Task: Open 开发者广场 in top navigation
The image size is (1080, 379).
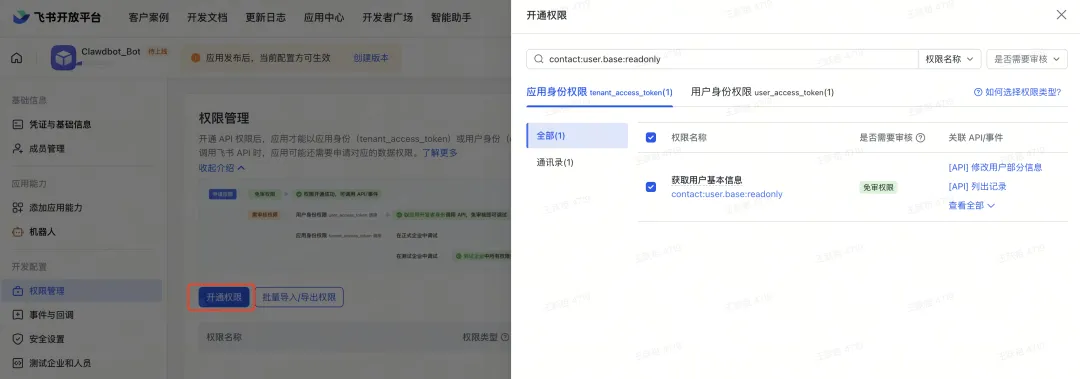Action: tap(388, 17)
